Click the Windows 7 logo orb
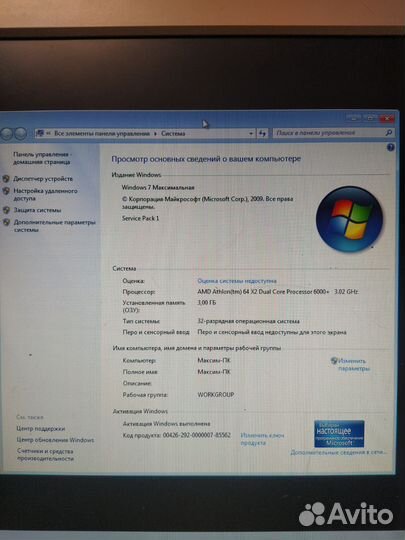 pos(349,219)
